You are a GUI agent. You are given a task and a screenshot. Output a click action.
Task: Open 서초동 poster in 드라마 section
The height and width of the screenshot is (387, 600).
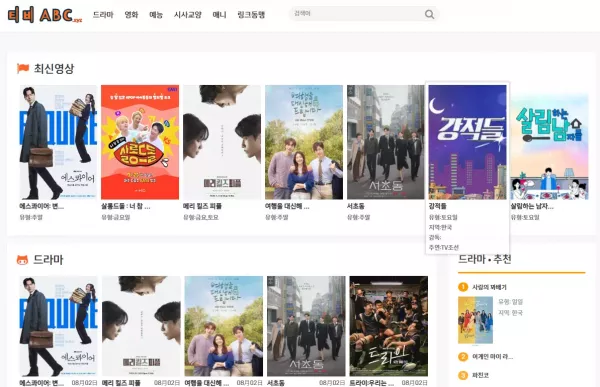(306, 326)
